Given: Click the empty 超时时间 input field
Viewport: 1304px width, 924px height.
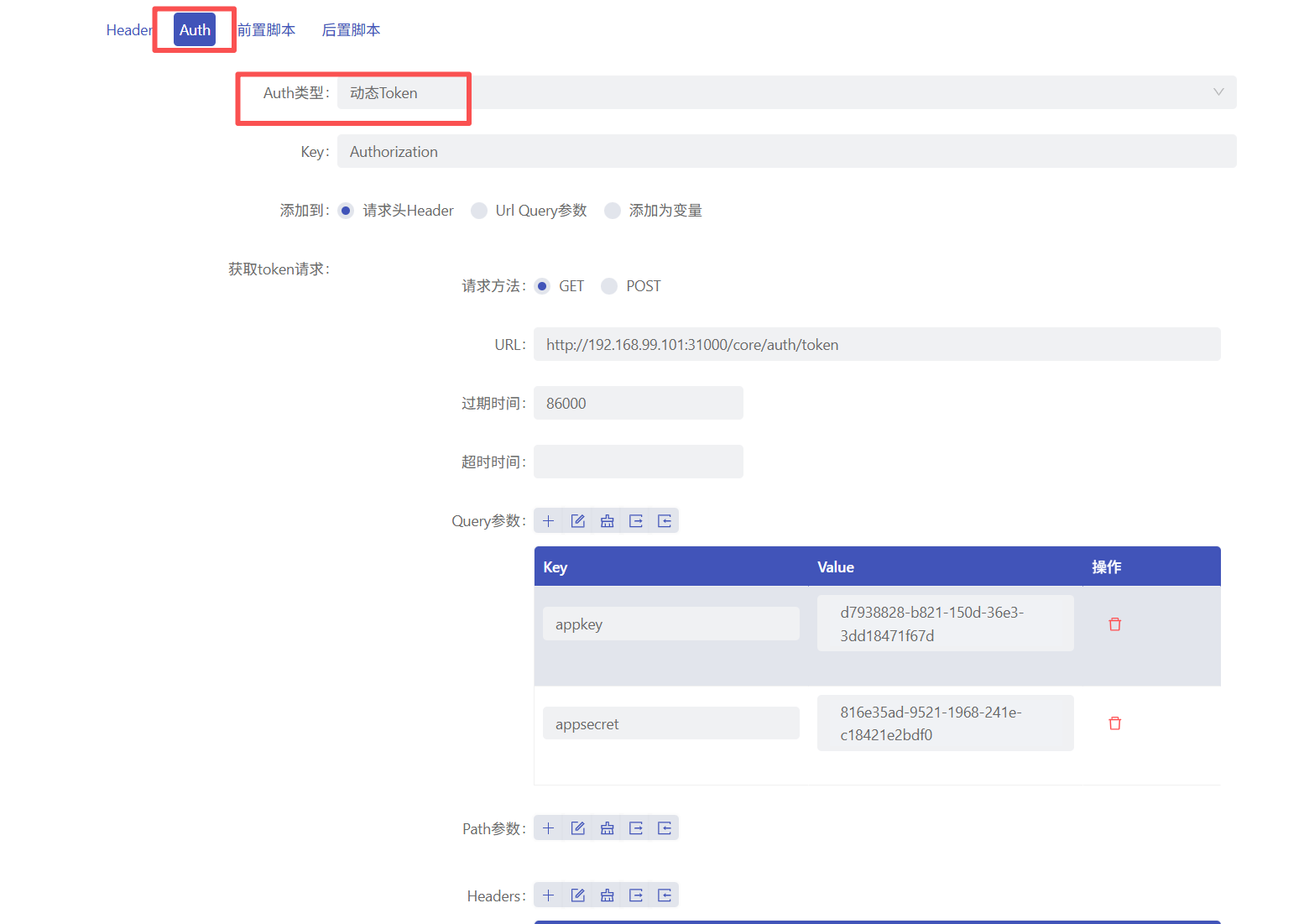Looking at the screenshot, I should (638, 462).
